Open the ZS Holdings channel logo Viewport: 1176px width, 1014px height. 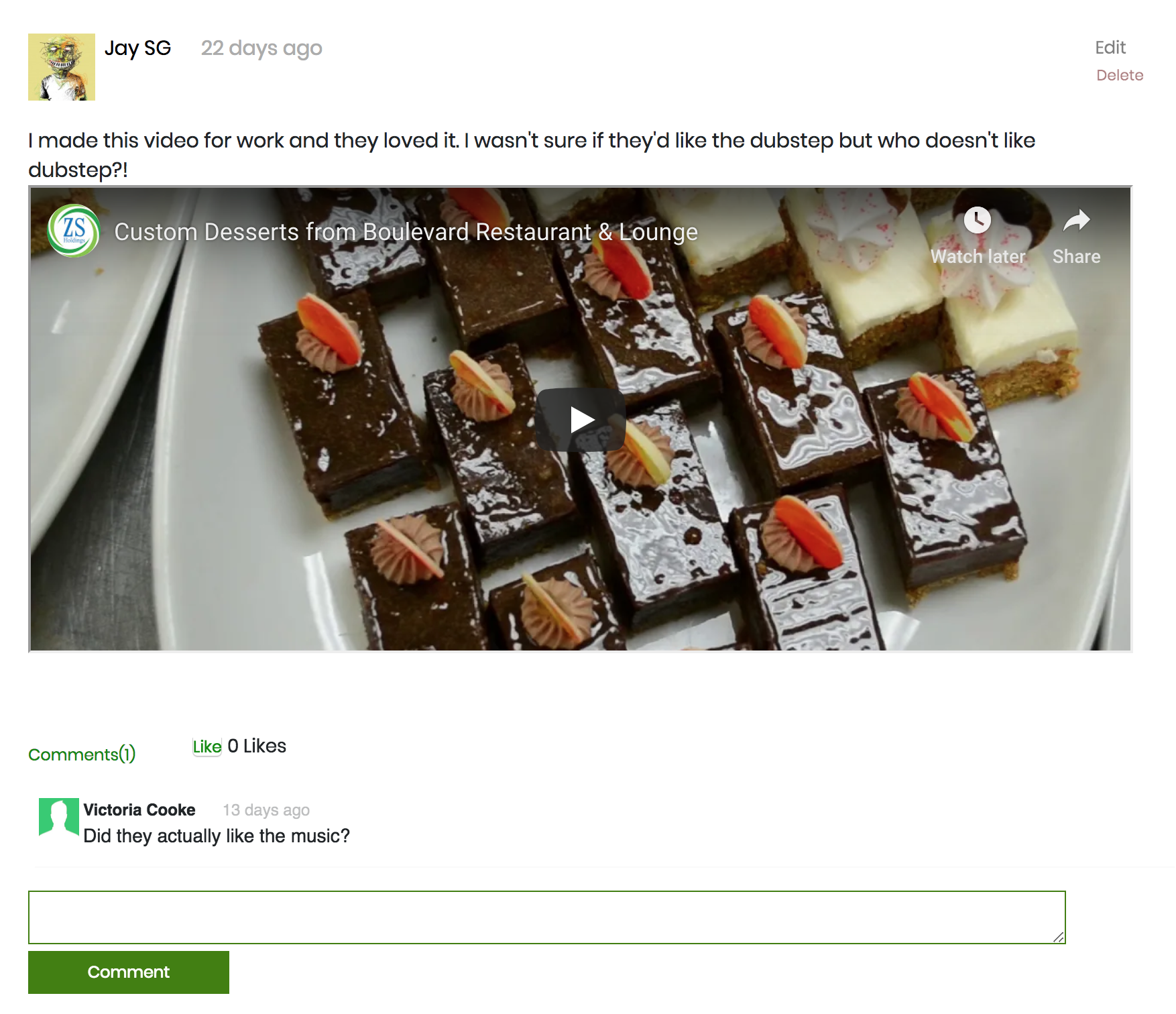(74, 231)
